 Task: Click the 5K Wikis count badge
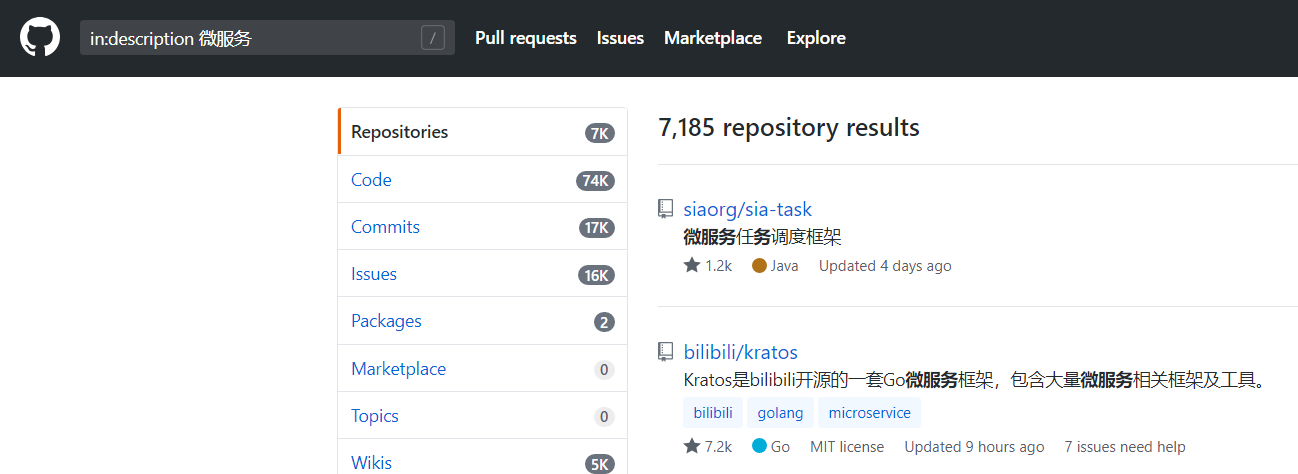(600, 464)
